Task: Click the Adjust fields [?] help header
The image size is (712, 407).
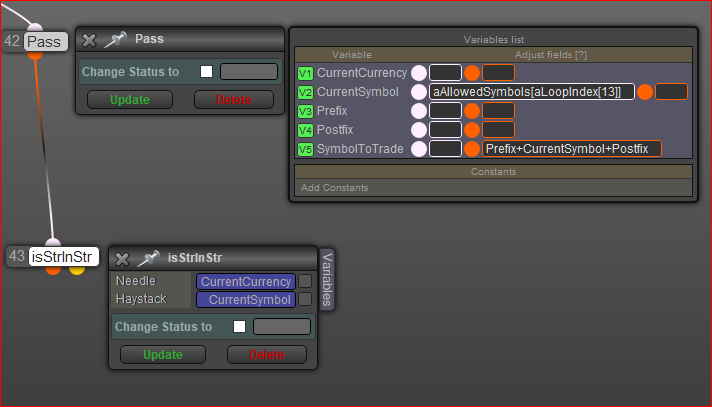Action: (550, 55)
